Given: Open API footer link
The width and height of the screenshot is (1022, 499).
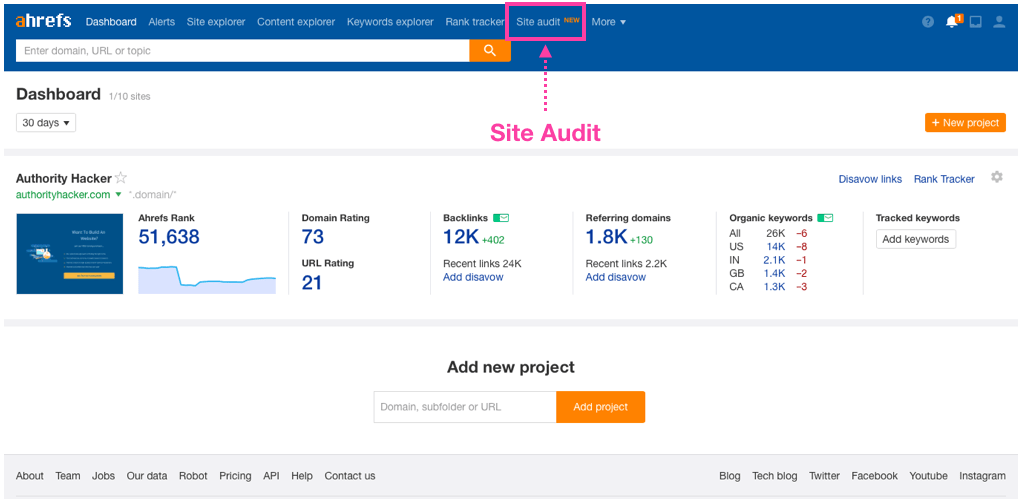Looking at the screenshot, I should pos(271,476).
